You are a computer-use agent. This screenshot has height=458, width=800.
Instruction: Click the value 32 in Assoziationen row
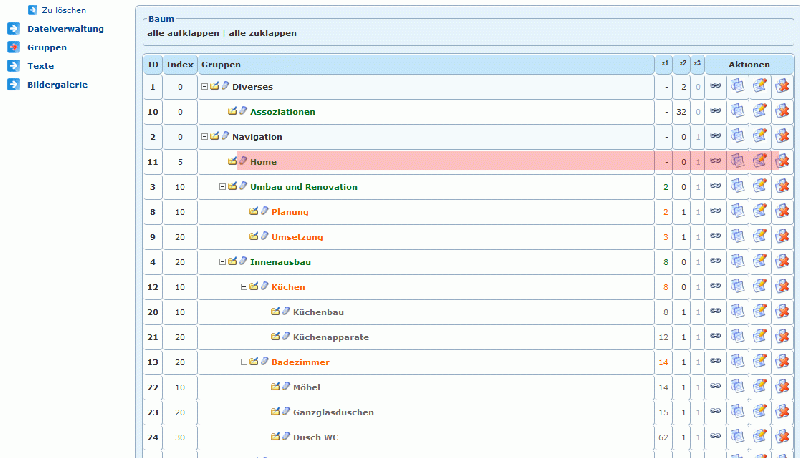pos(682,112)
